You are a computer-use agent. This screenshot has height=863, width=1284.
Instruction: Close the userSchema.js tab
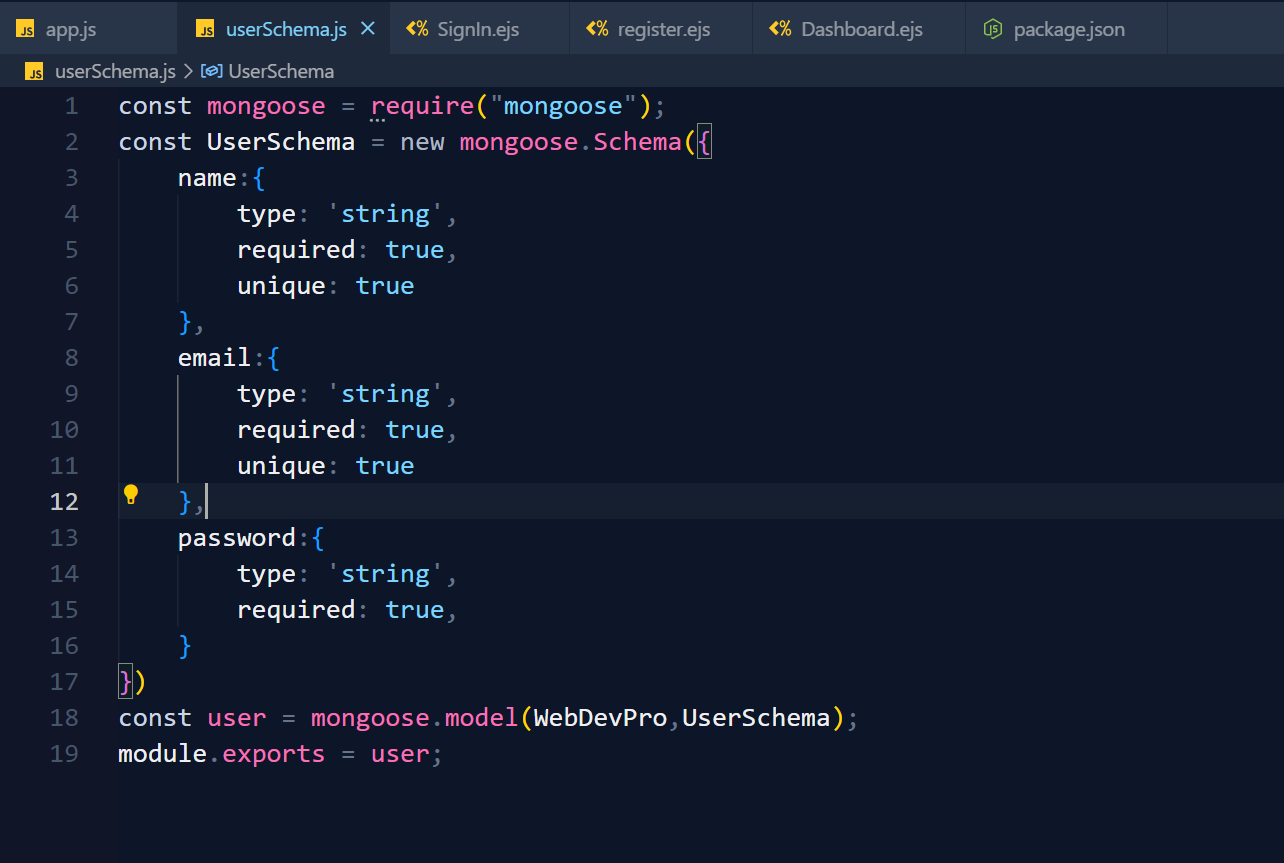368,29
